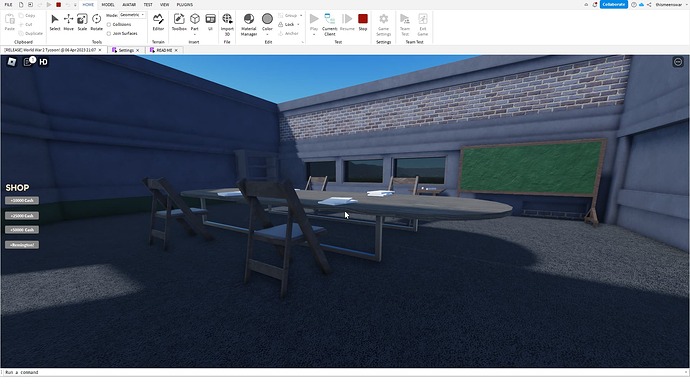
Task: Activate the Move tool
Action: (68, 22)
